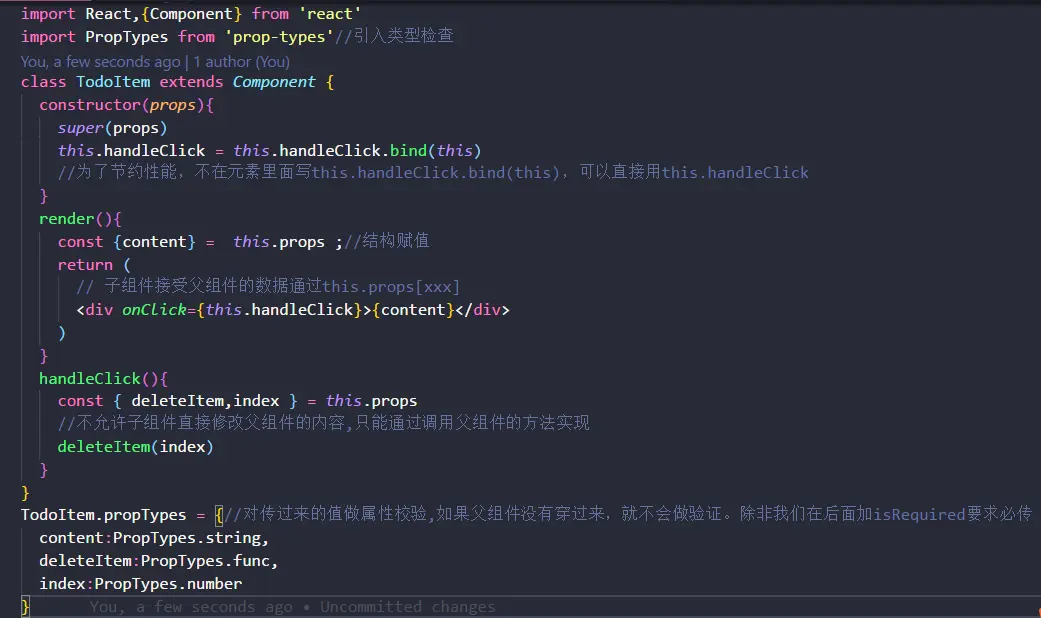Click the constructor keyword
This screenshot has width=1041, height=618.
90,105
